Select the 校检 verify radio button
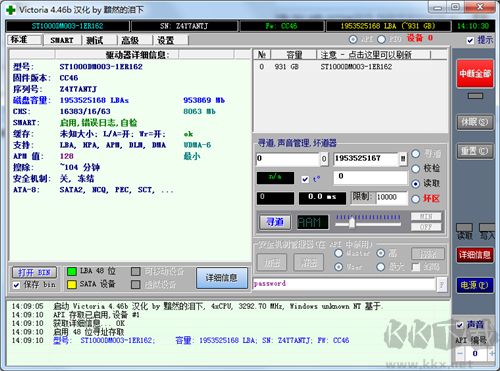This screenshot has width=500, height=371. pyautogui.click(x=415, y=169)
